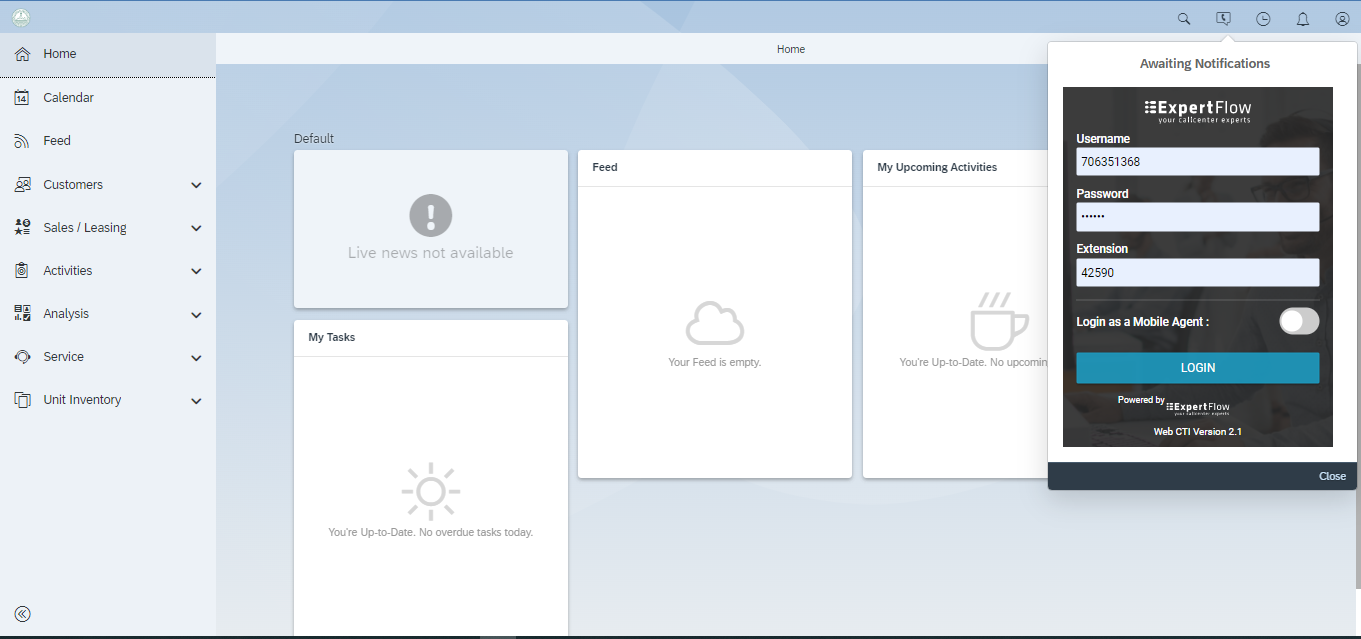Click into the Username input field
1361x639 pixels.
(x=1197, y=162)
